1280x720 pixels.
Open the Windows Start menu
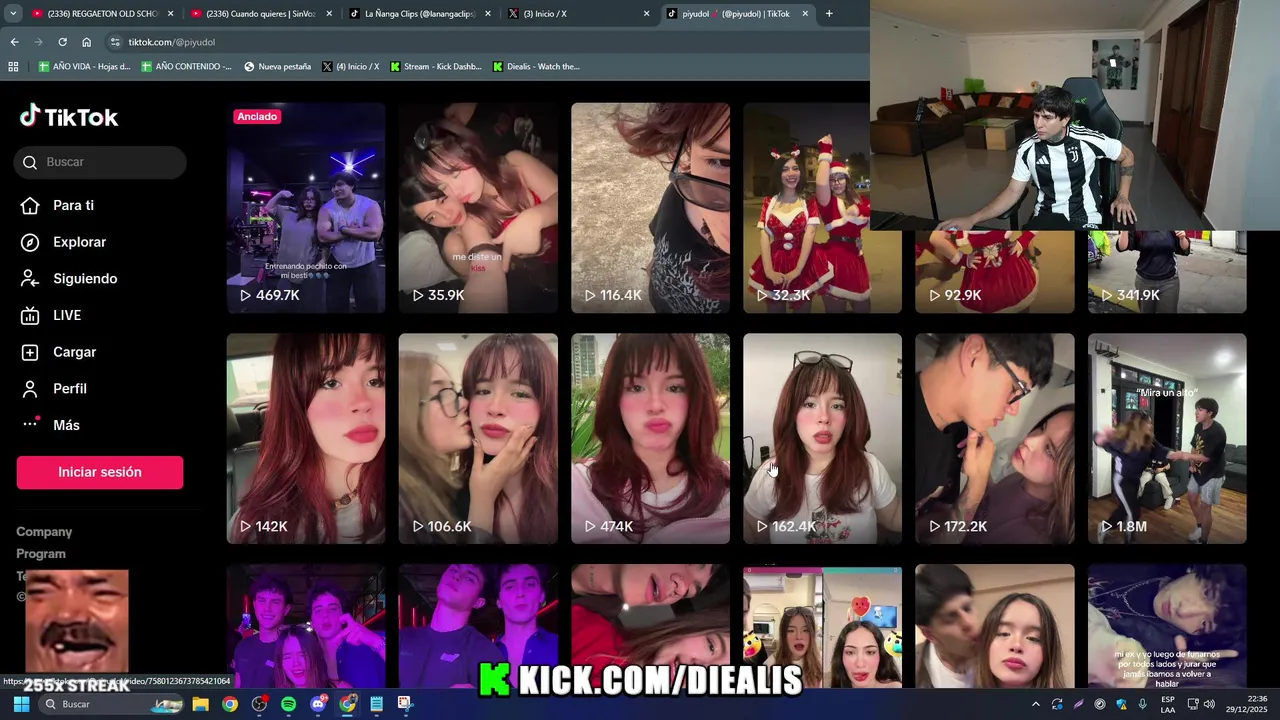pos(21,704)
